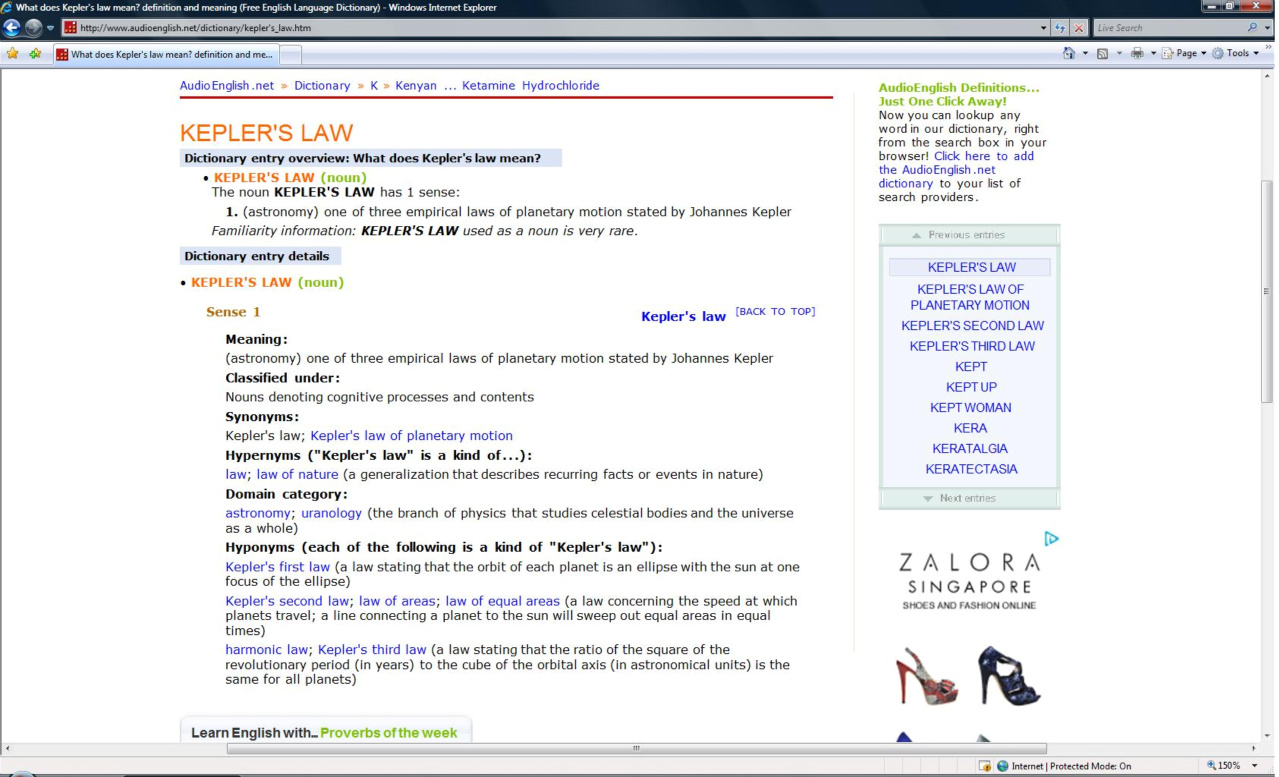The height and width of the screenshot is (777, 1279).
Task: Click the AdChoices icon on the Zalora ad
Action: point(1051,539)
